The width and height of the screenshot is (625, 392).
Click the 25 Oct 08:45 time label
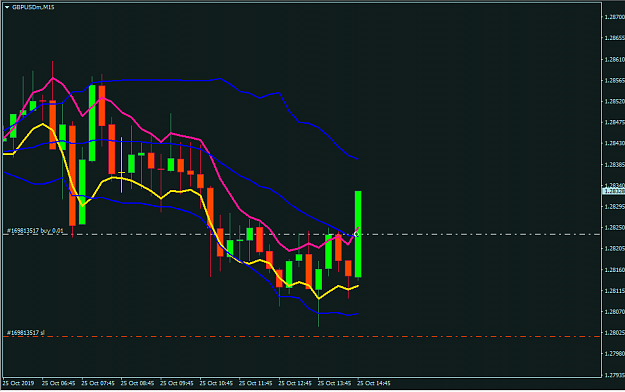(x=138, y=383)
